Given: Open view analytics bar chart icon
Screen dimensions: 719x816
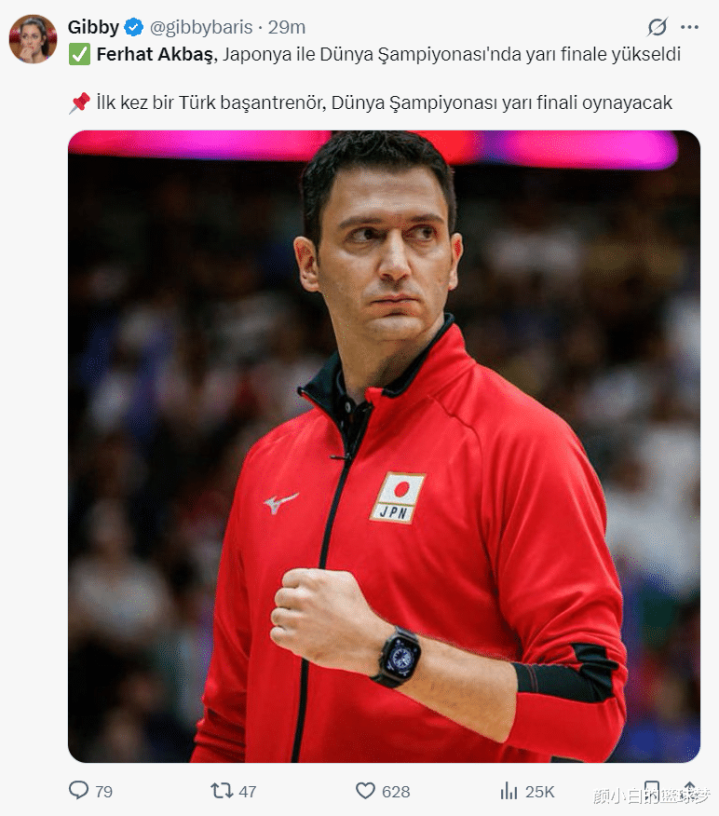Looking at the screenshot, I should click(x=509, y=791).
